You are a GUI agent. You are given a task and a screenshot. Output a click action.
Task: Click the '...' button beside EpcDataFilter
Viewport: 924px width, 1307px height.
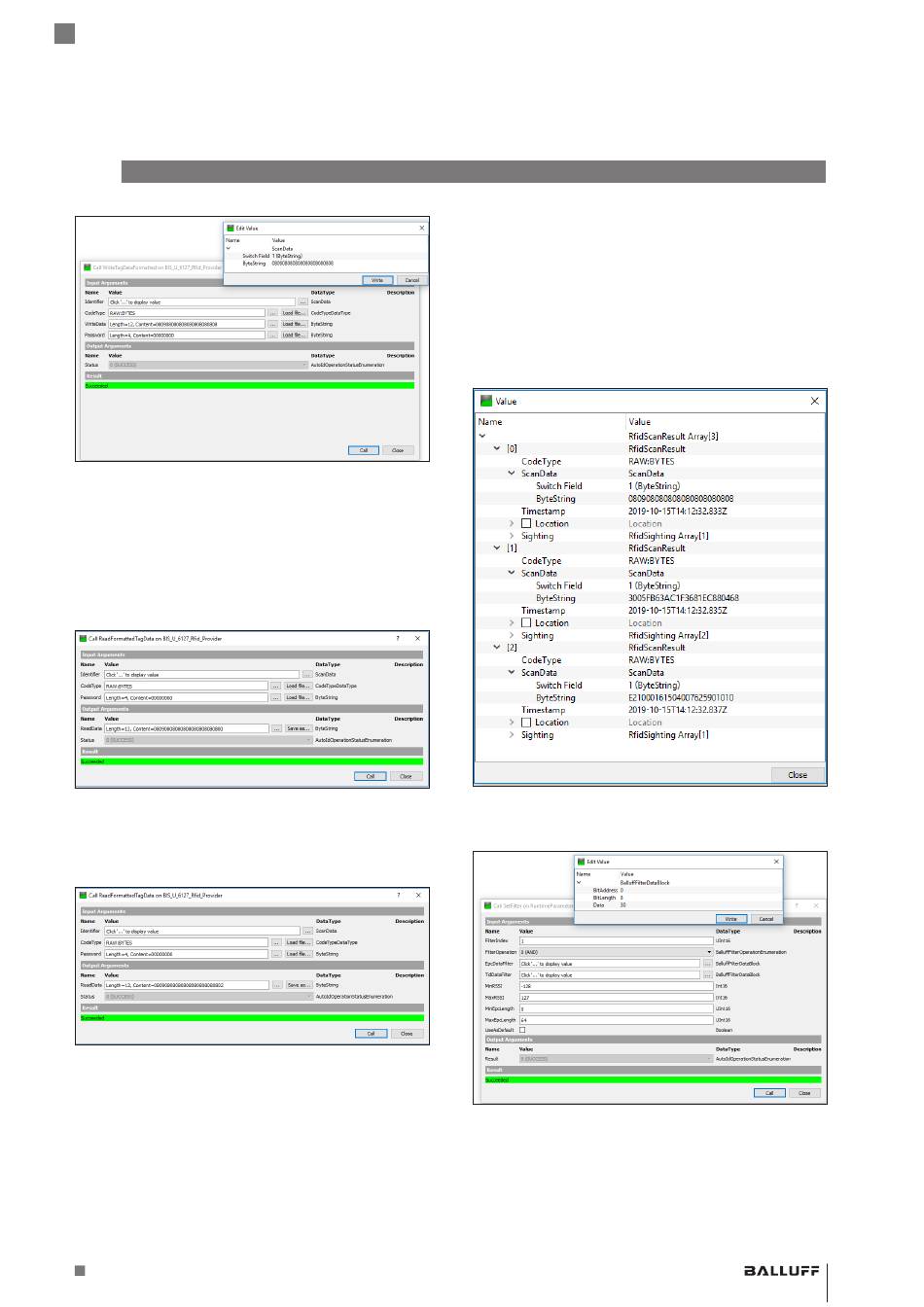707,964
